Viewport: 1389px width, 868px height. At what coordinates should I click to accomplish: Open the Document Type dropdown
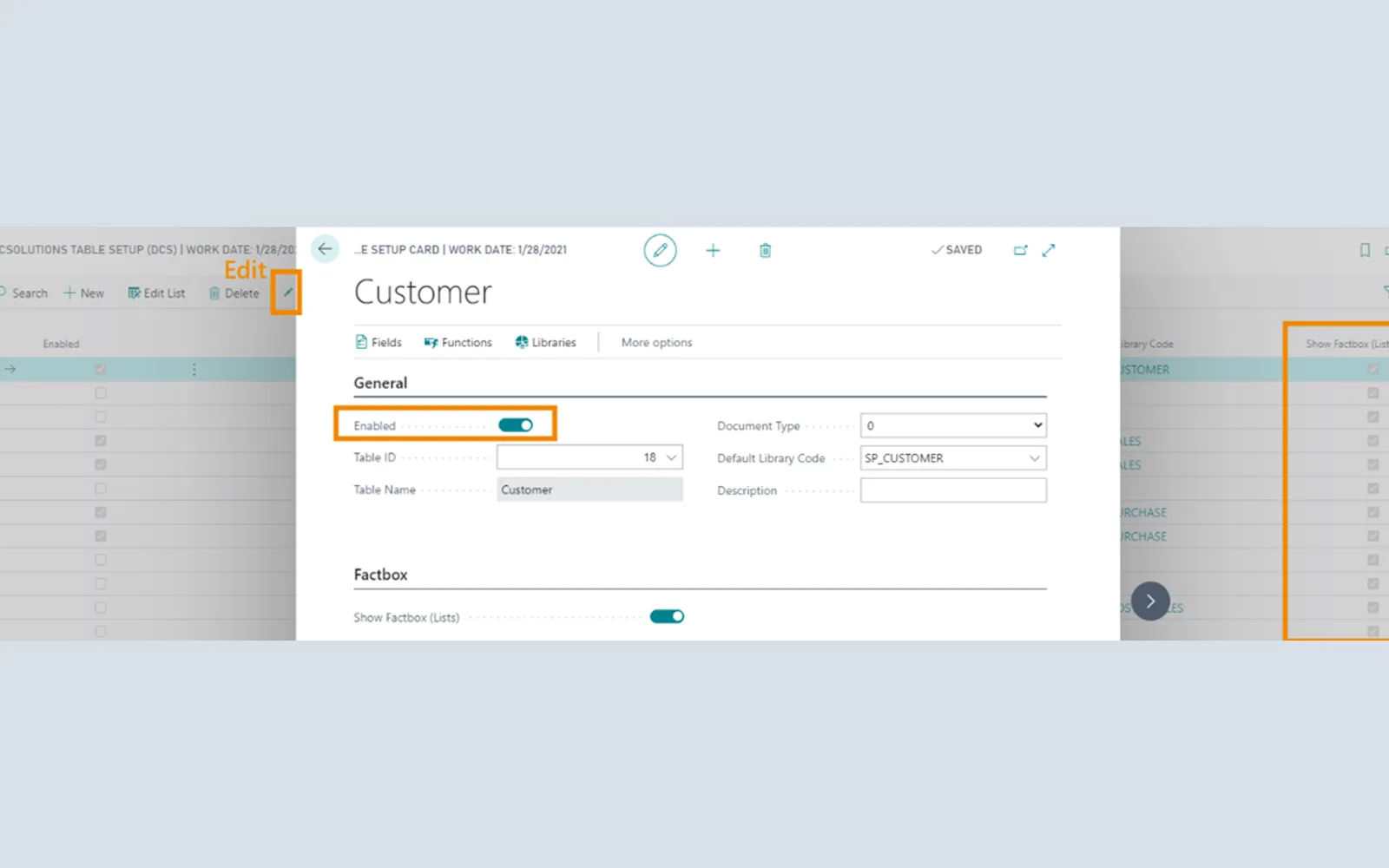953,425
